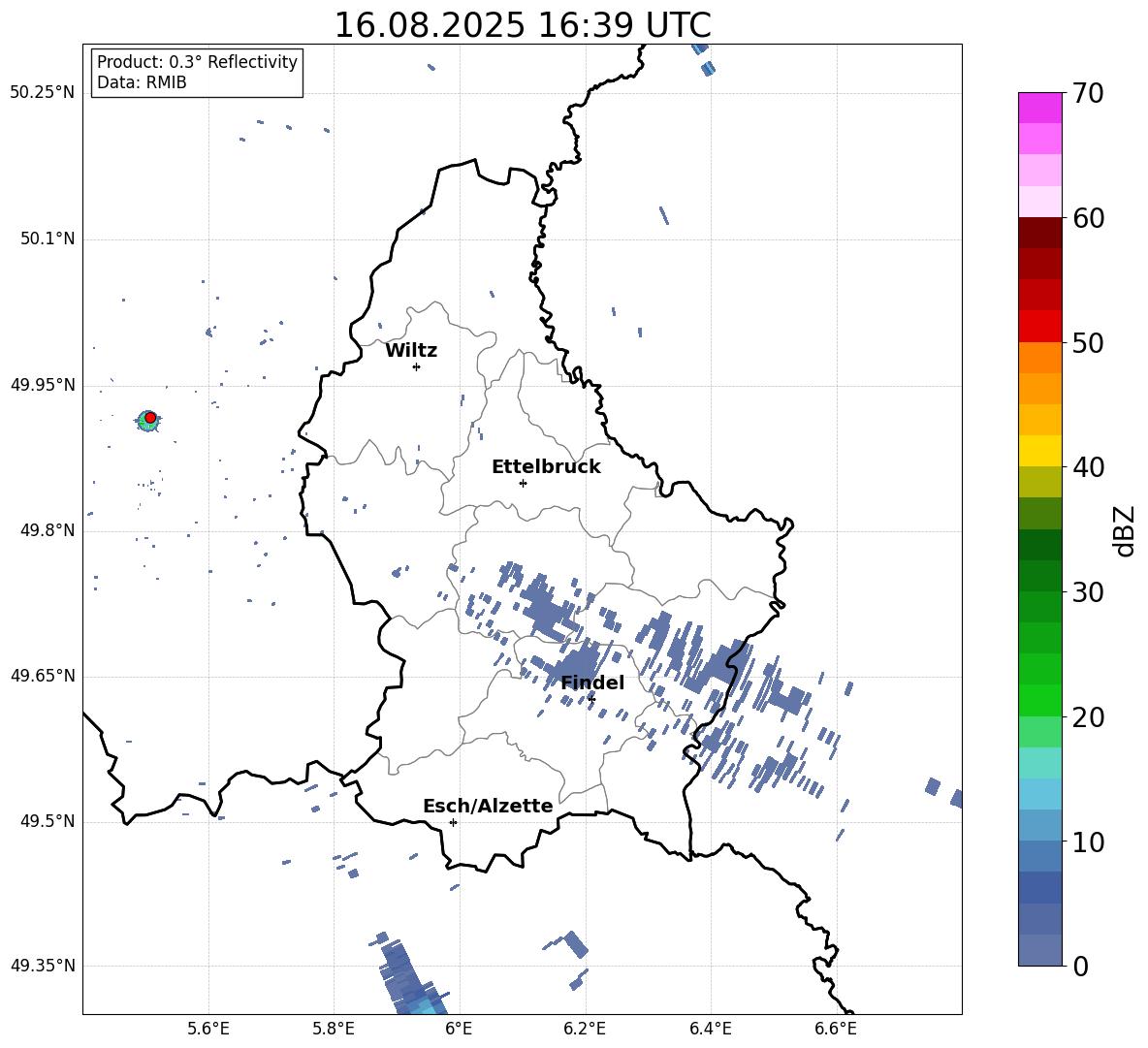1148x1048 pixels.
Task: Click the Product: 0.3° Reflectivity text
Action: (x=197, y=62)
